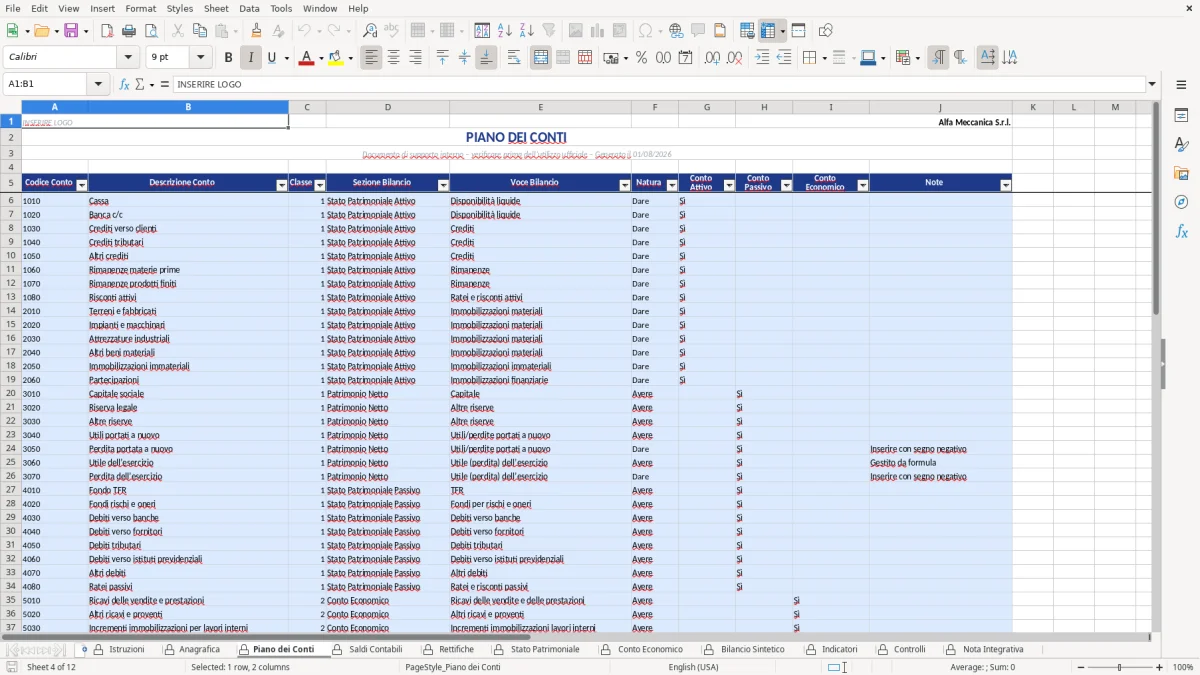Toggle Align Right
Viewport: 1200px width, 675px height.
click(415, 58)
